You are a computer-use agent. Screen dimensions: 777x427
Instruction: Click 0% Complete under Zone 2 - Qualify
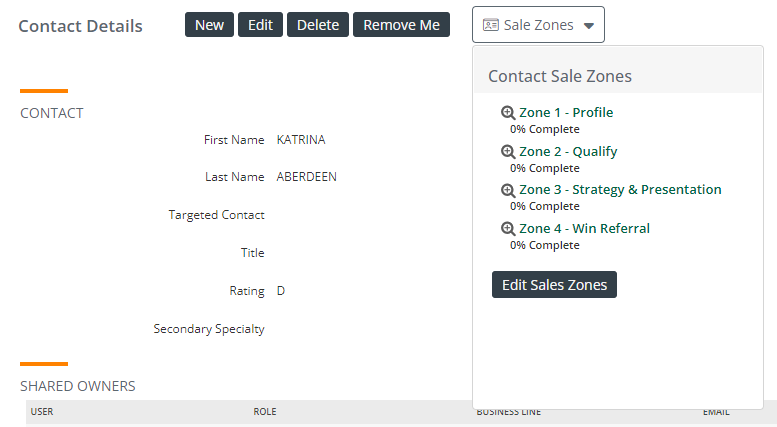[545, 168]
